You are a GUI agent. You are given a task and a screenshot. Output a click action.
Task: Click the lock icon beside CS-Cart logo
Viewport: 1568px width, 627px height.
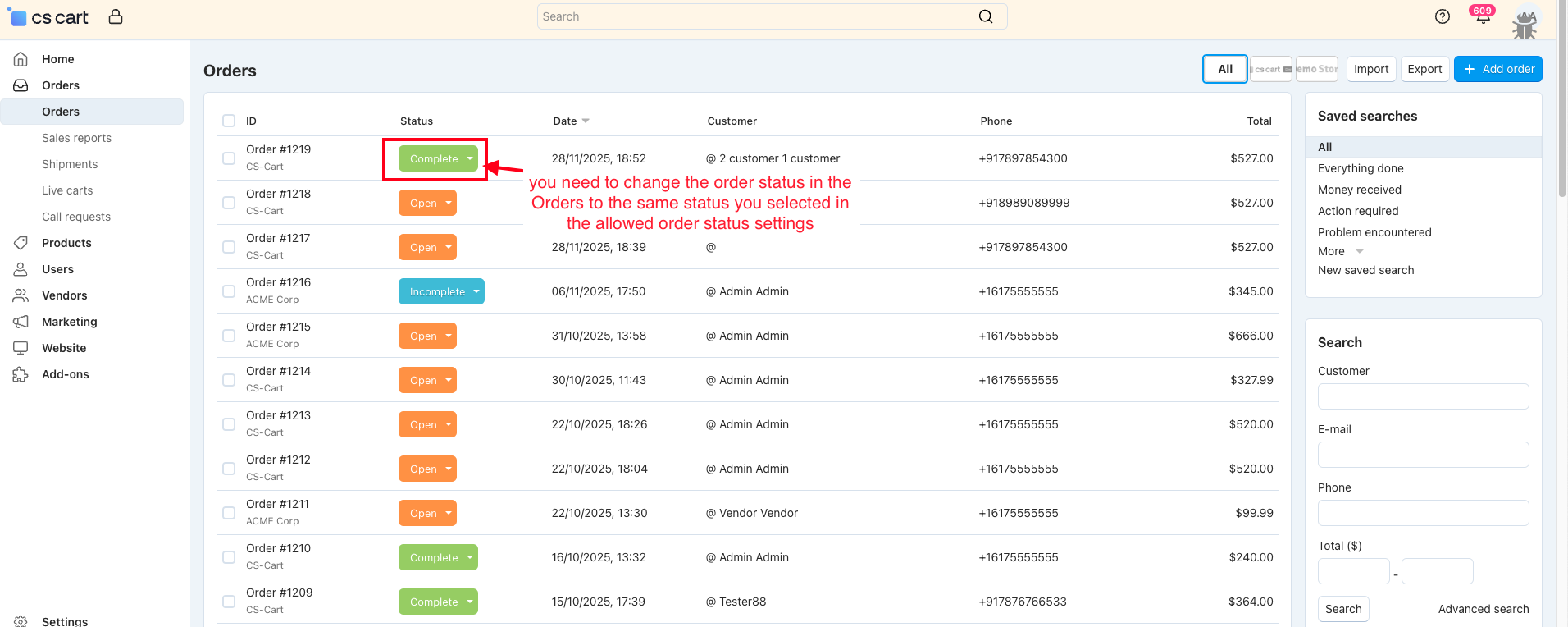coord(116,16)
